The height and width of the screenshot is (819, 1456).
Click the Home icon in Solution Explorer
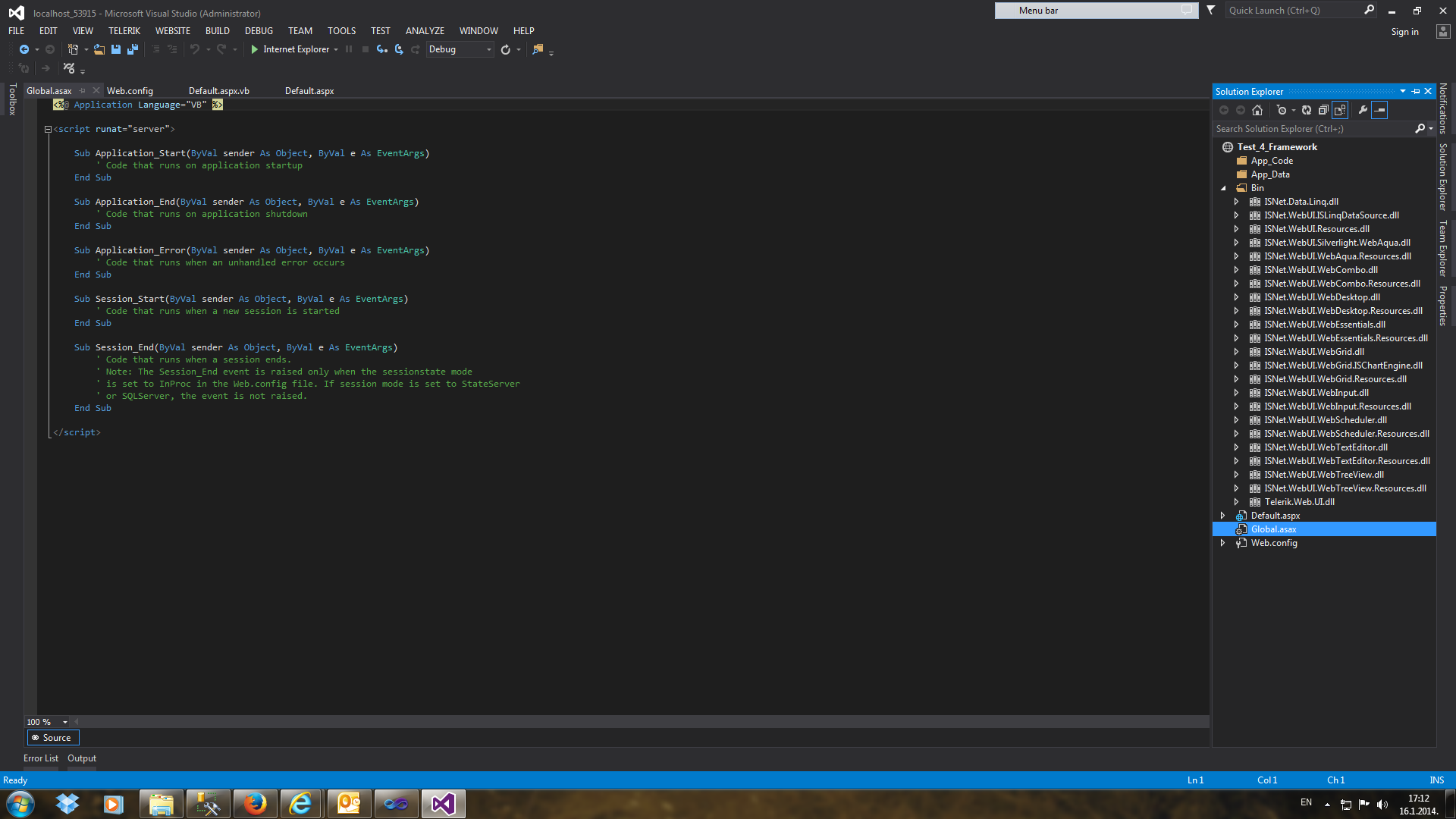point(1257,110)
